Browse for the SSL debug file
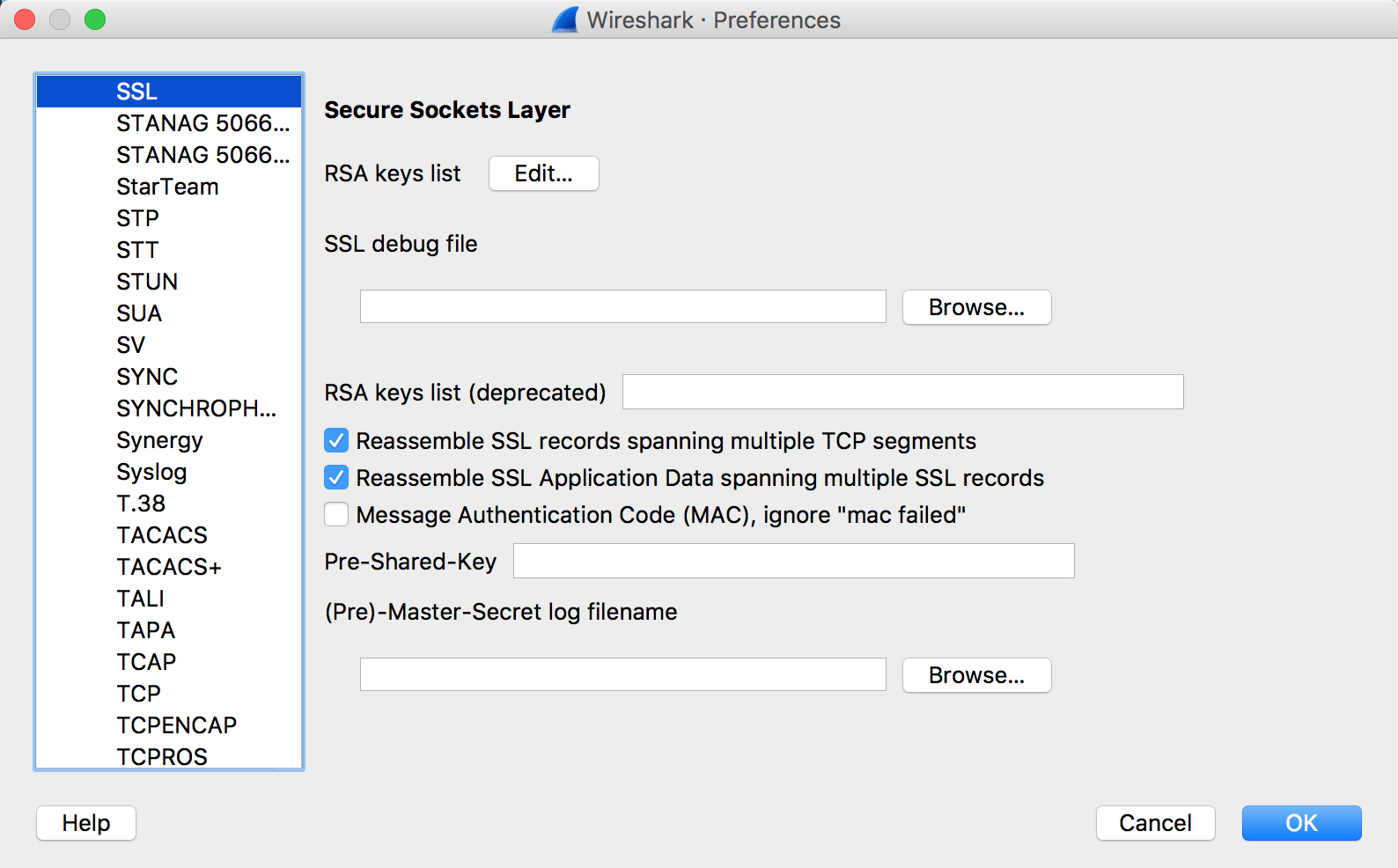 976,307
